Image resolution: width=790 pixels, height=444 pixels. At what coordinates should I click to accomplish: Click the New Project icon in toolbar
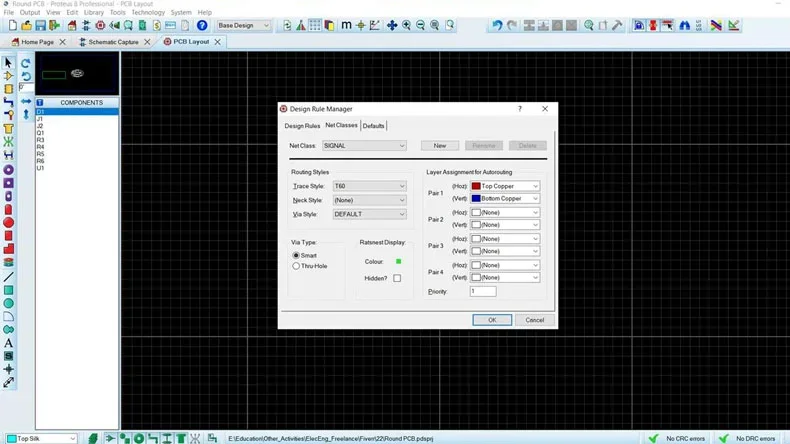13,25
